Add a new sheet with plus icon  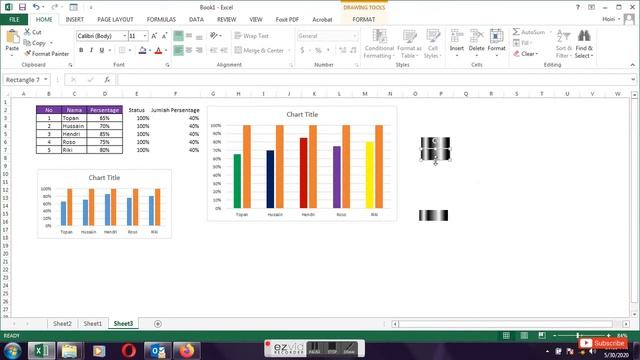(158, 324)
